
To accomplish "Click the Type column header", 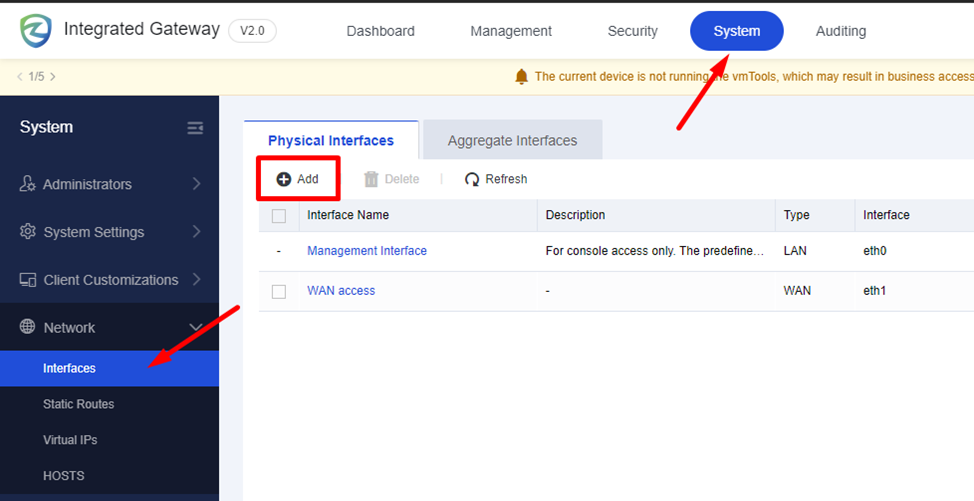I will click(796, 215).
